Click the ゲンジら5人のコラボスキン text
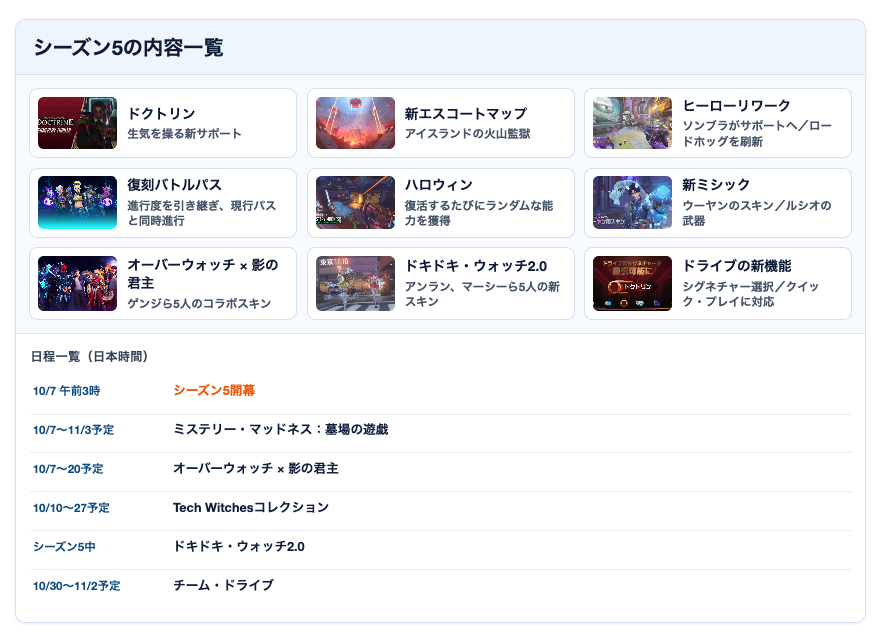The width and height of the screenshot is (881, 639). [199, 303]
